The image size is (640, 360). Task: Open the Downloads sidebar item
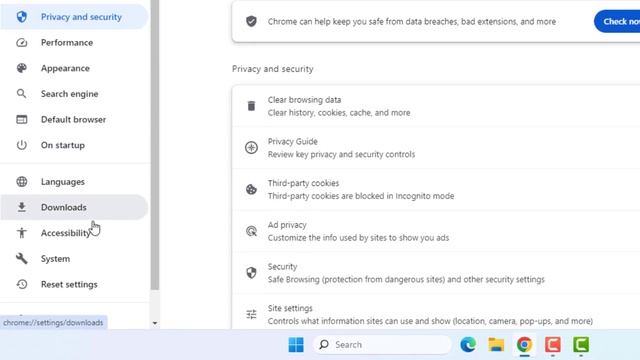click(x=74, y=207)
